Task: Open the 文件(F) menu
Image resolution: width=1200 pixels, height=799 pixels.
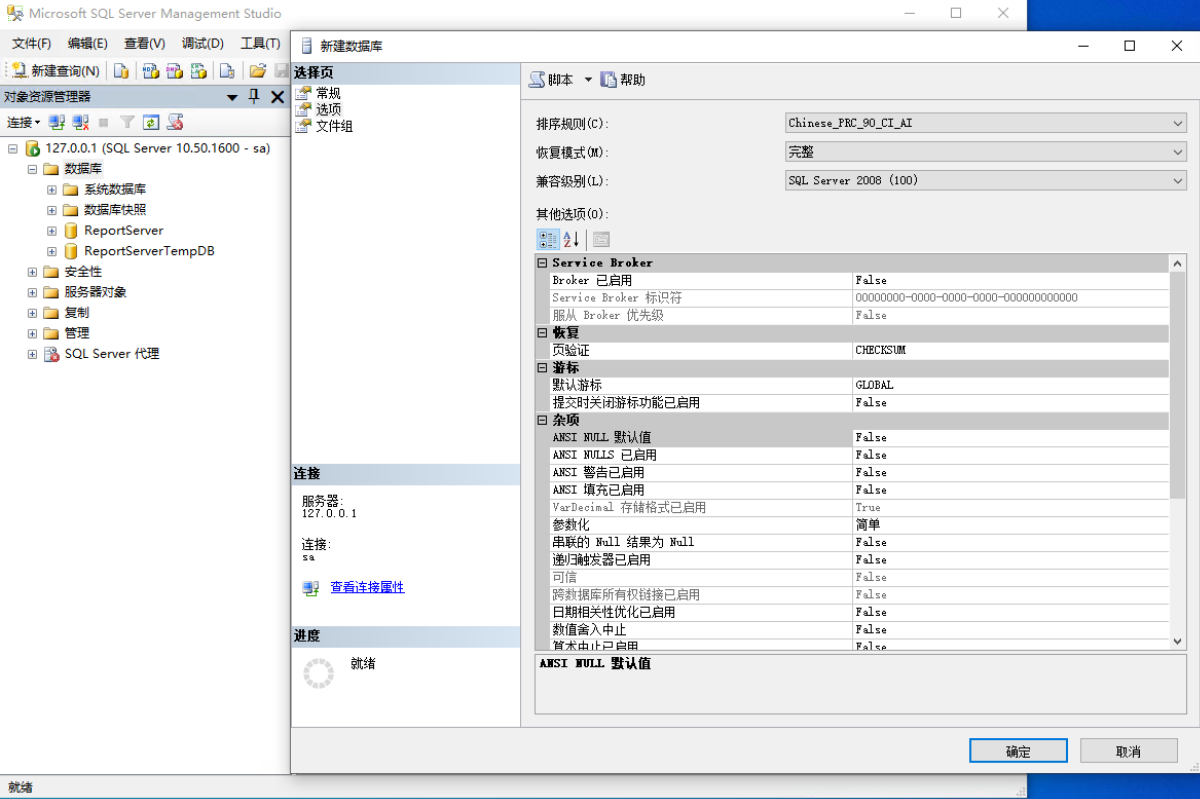Action: (x=31, y=43)
